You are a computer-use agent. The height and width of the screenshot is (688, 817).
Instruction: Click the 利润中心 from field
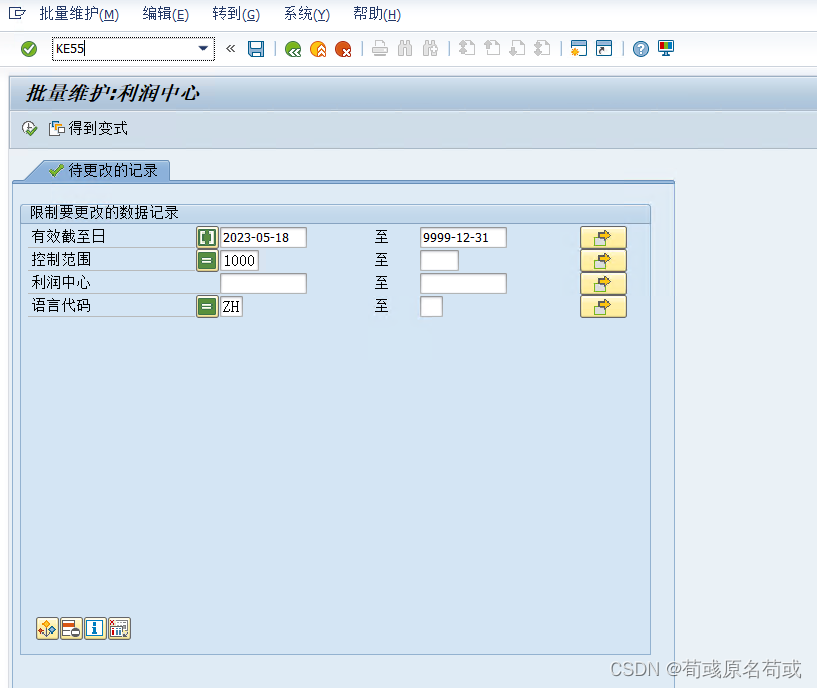pyautogui.click(x=263, y=284)
